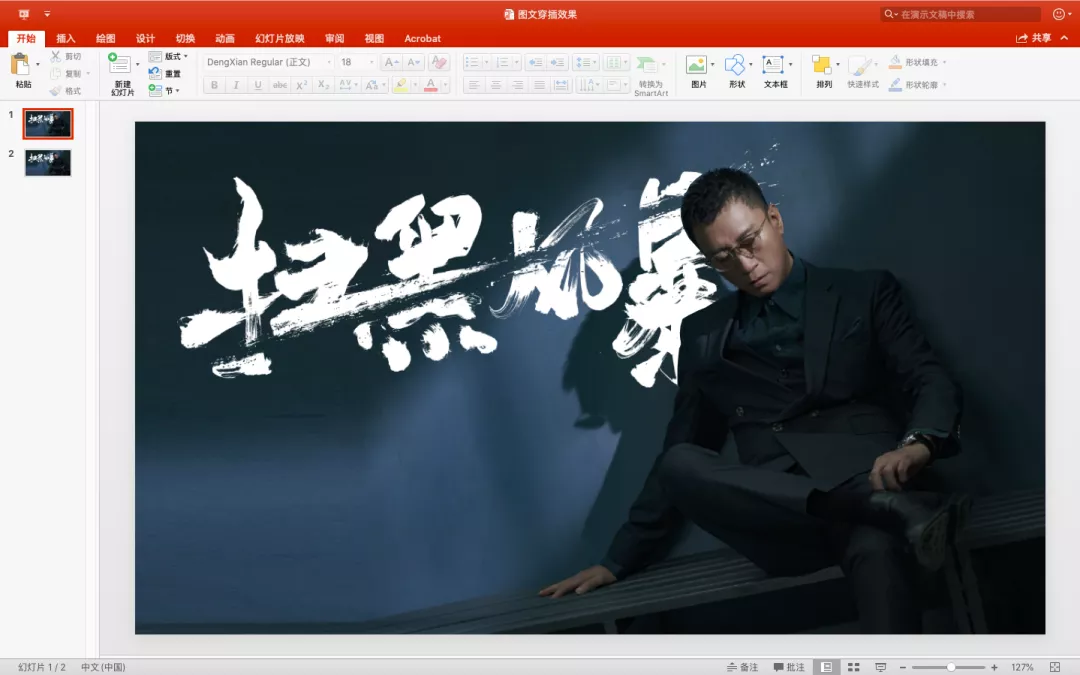This screenshot has height=675, width=1080.
Task: Toggle italic formatting
Action: (x=236, y=85)
